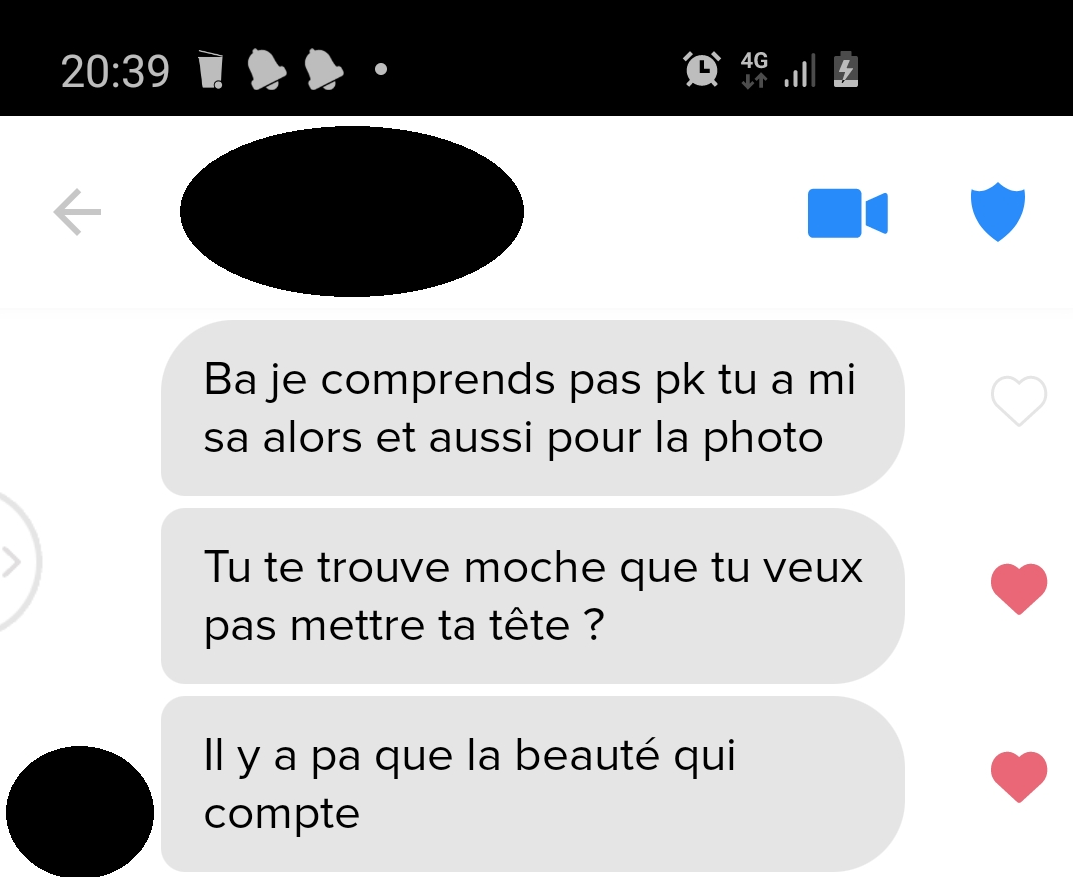Viewport: 1073px width, 877px height.
Task: Tap the second bell notification icon
Action: (x=323, y=70)
